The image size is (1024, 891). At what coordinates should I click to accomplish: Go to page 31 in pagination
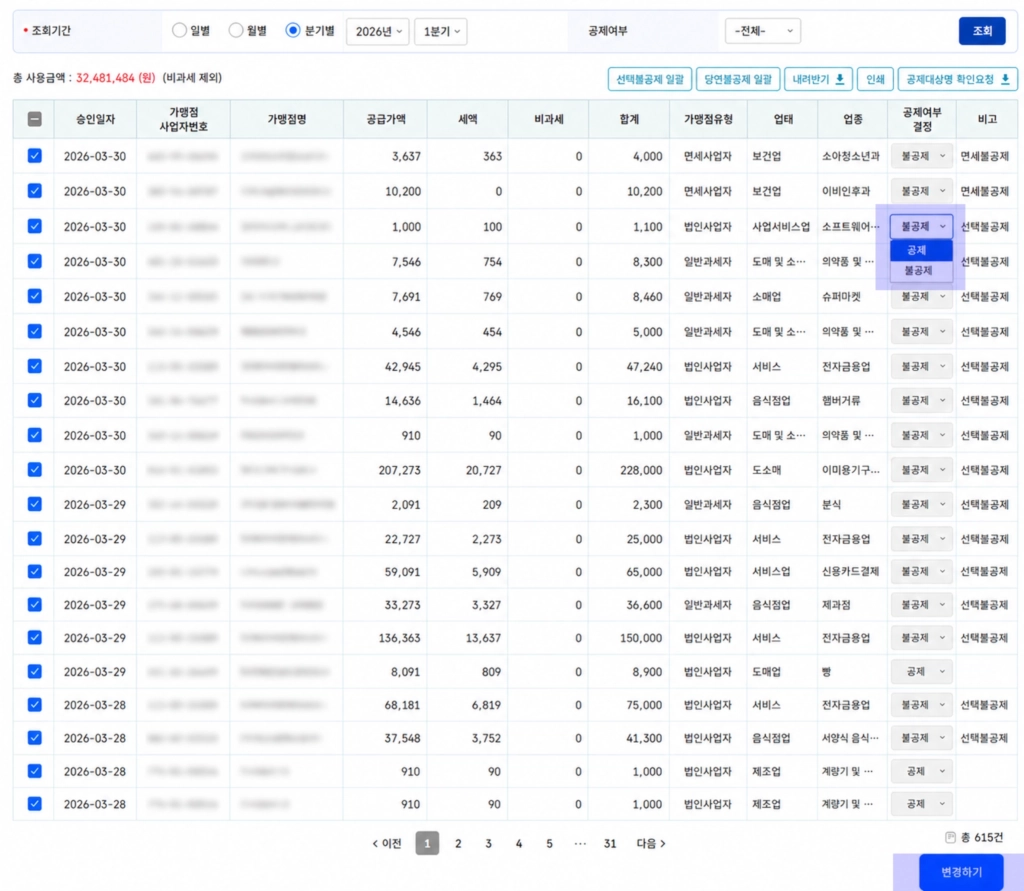coord(609,843)
